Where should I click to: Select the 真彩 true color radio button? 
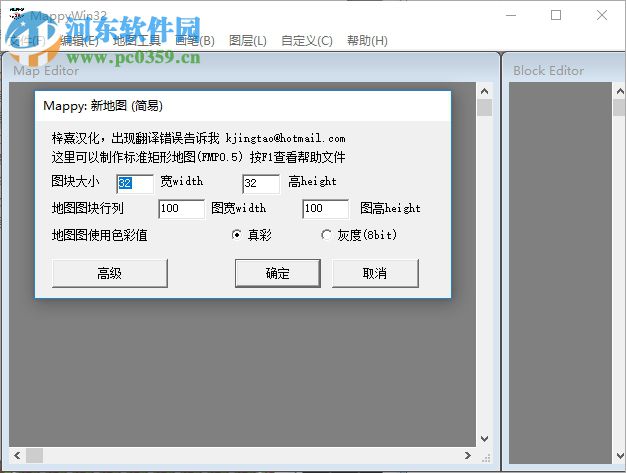pos(236,235)
